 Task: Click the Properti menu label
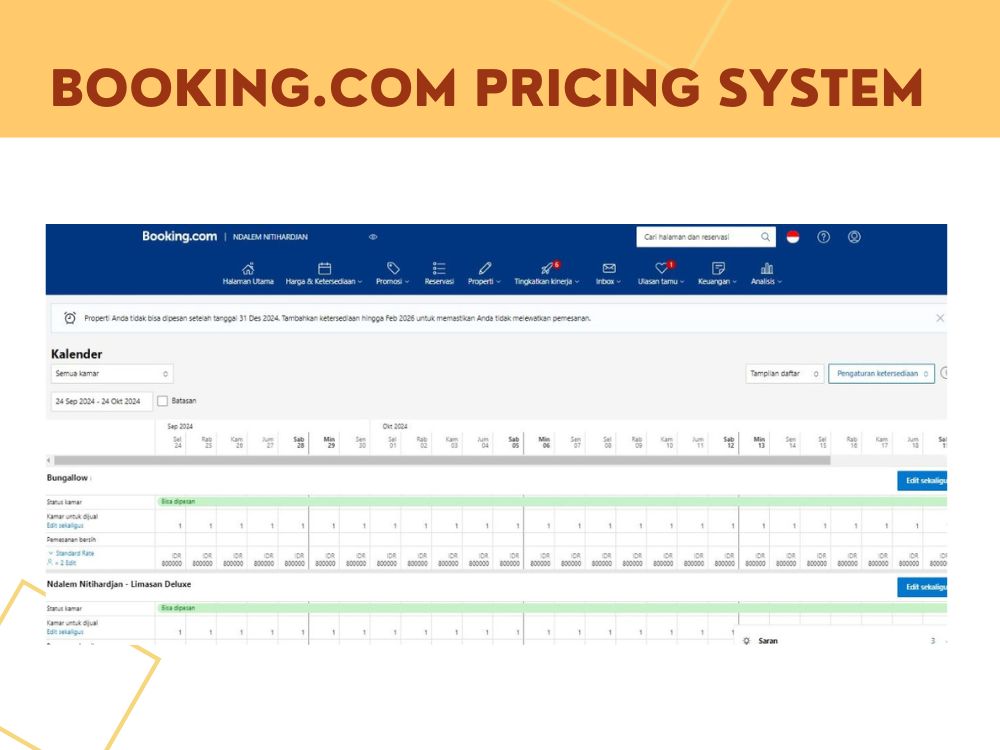click(481, 281)
